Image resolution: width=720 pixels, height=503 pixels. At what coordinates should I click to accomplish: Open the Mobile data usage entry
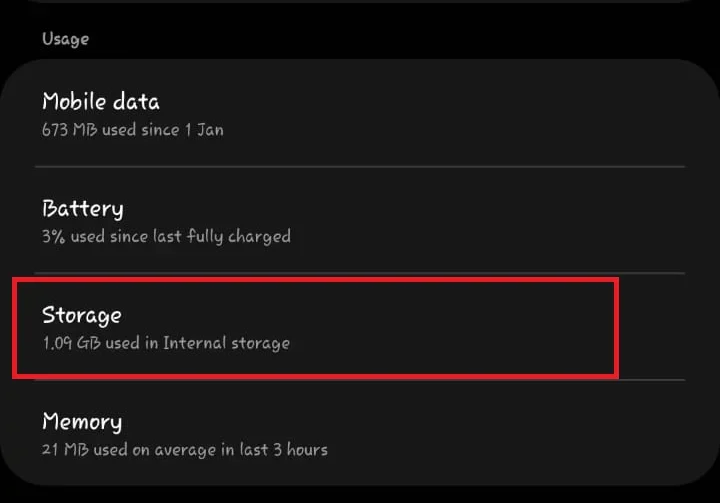tap(360, 114)
